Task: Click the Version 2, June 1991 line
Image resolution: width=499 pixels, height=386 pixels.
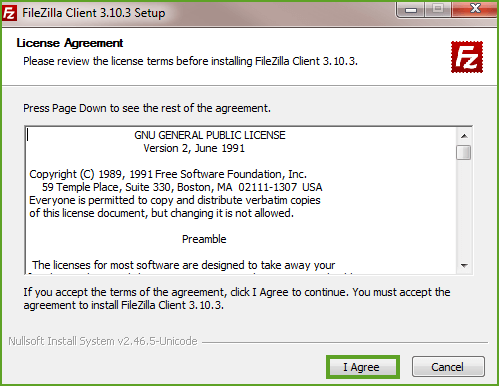Action: [194, 148]
